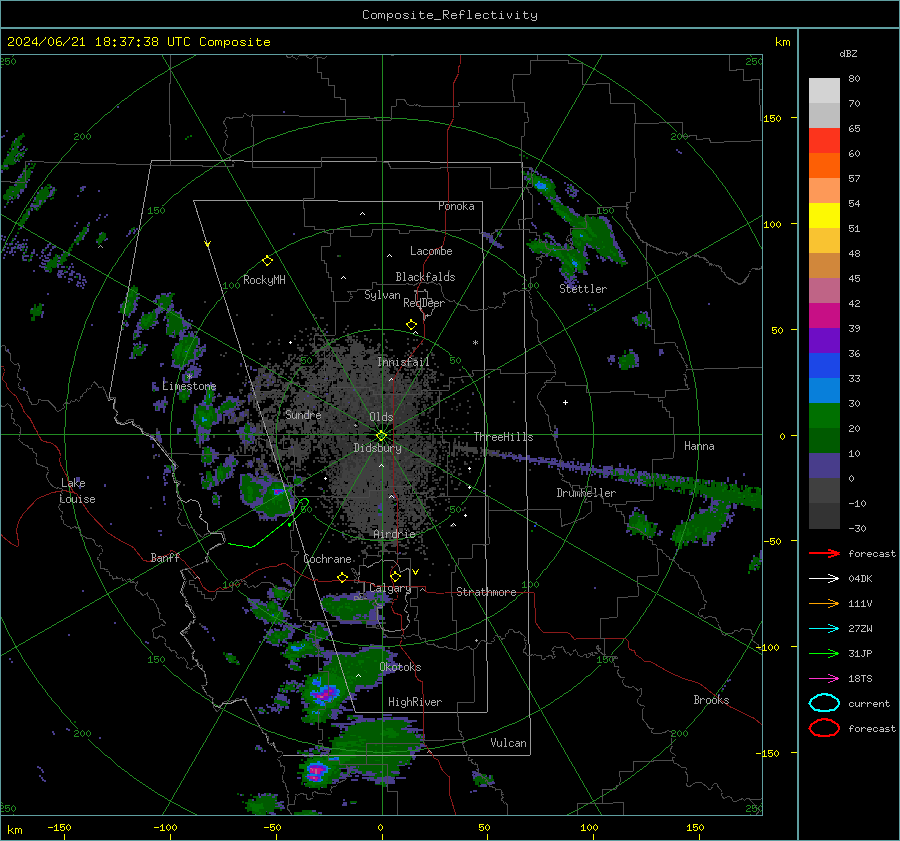Click the Brooks label

click(711, 700)
